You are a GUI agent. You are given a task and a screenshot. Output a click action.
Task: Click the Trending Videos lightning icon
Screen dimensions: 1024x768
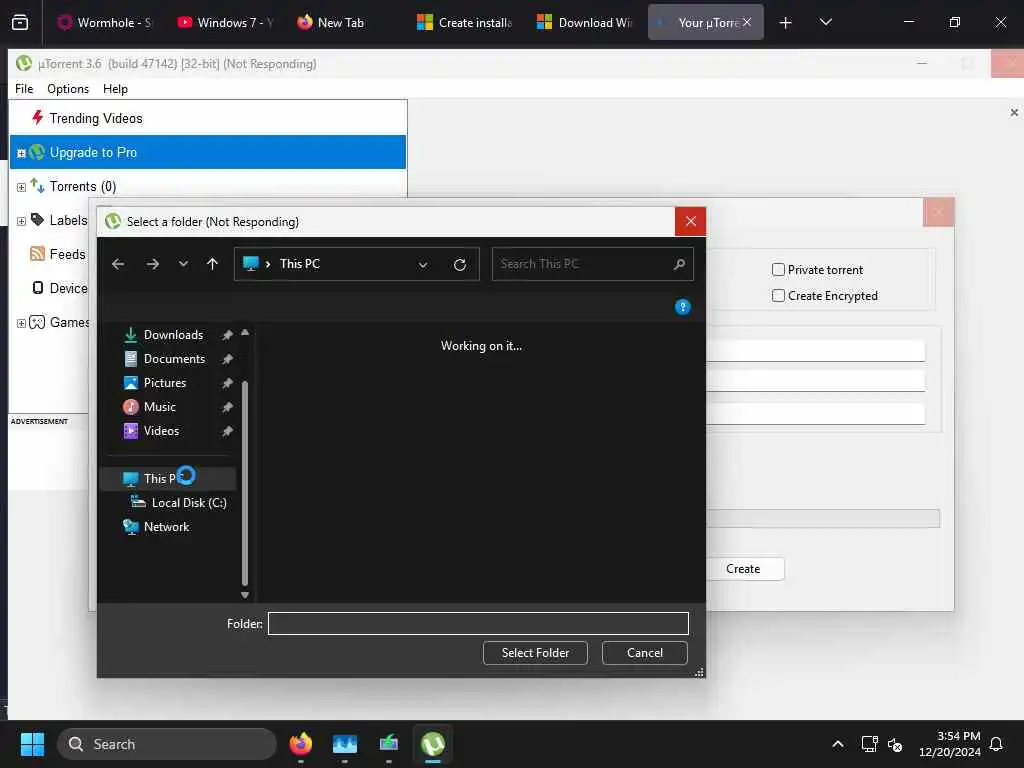click(37, 118)
